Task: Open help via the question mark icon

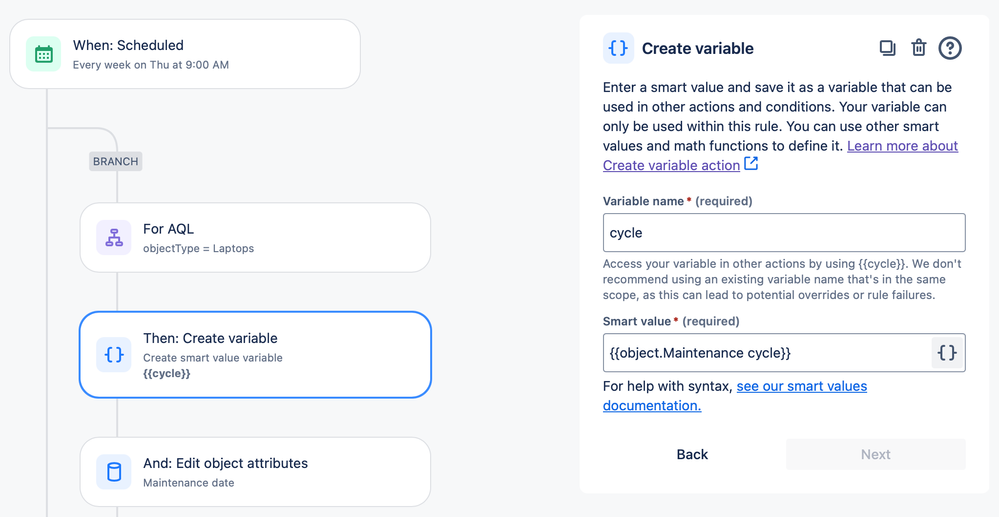Action: click(950, 48)
